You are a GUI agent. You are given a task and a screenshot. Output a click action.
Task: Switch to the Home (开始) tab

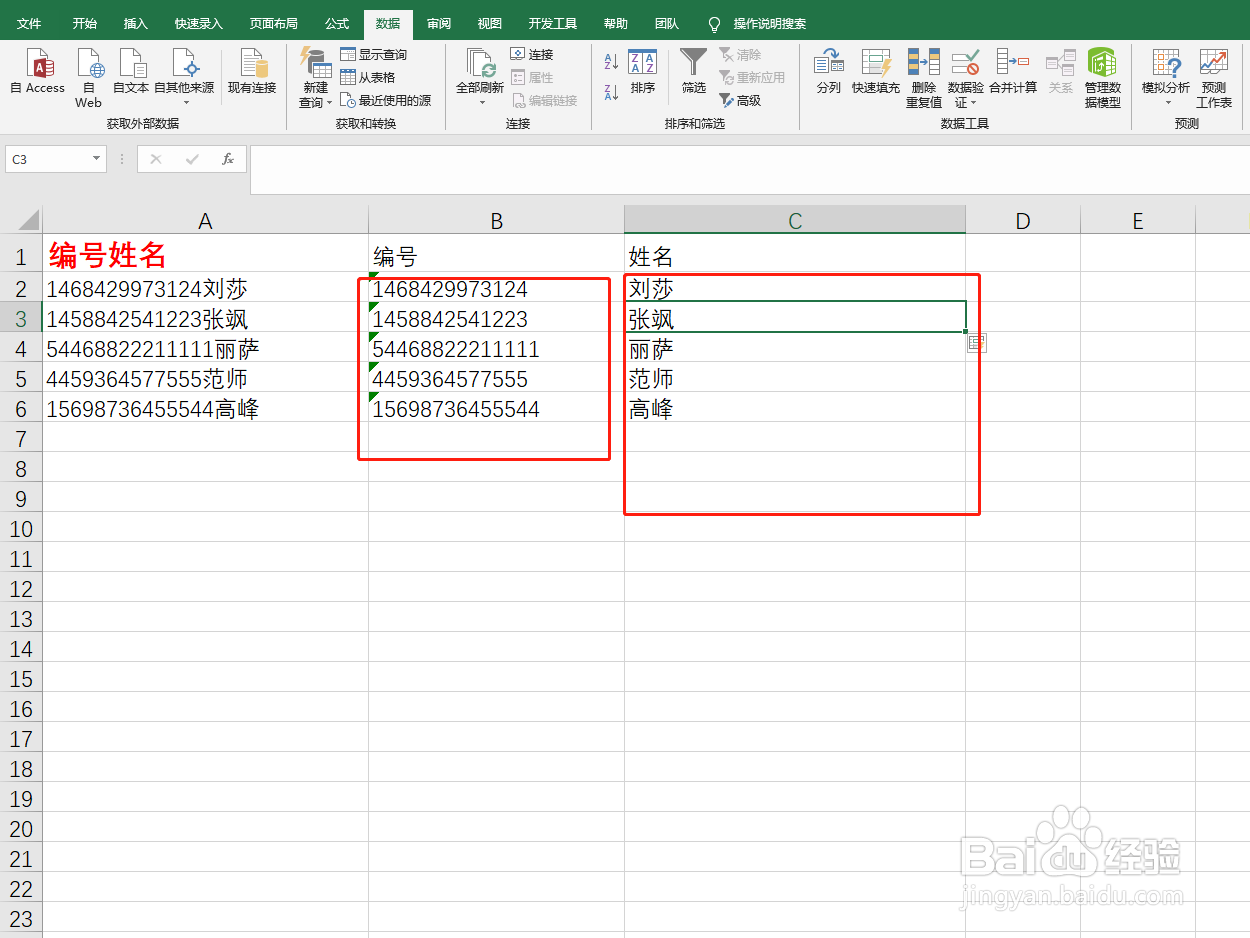[85, 24]
